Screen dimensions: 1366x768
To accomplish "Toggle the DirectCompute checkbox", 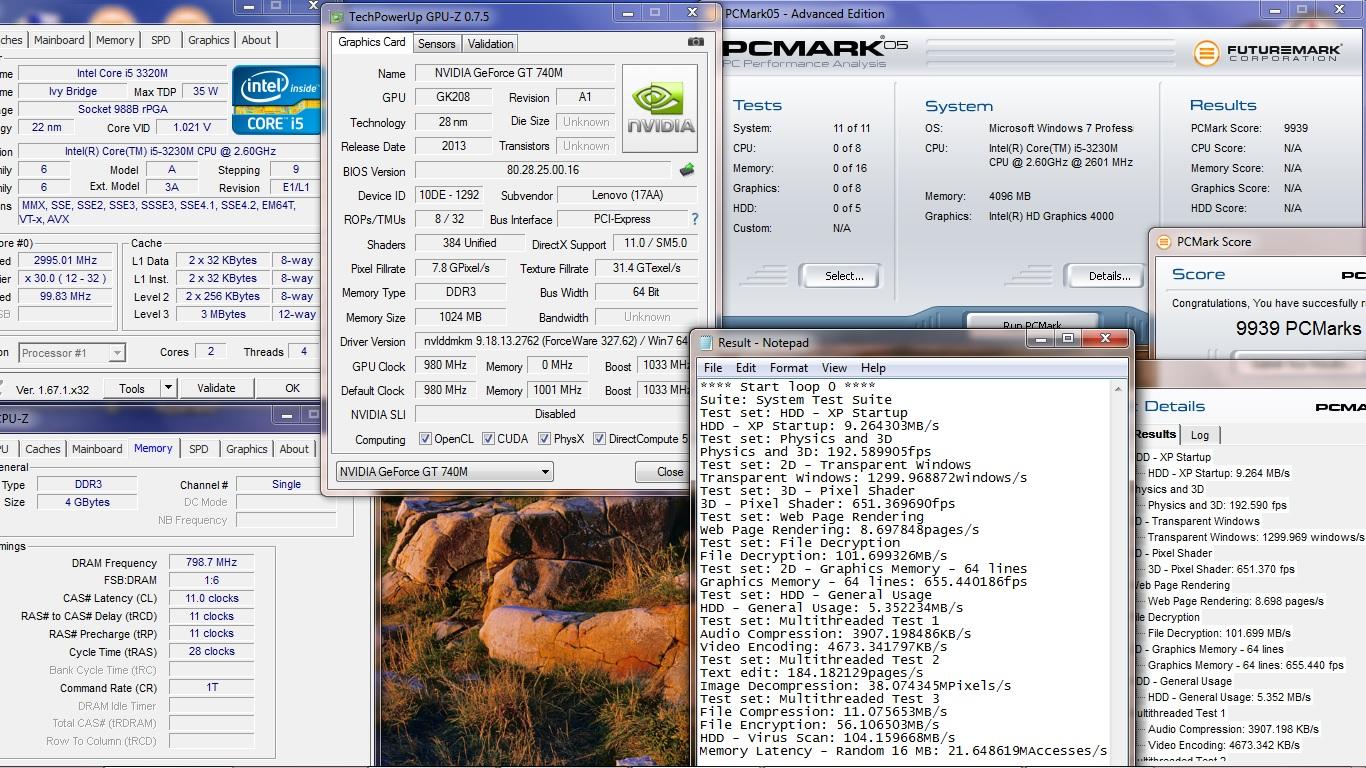I will [x=599, y=439].
